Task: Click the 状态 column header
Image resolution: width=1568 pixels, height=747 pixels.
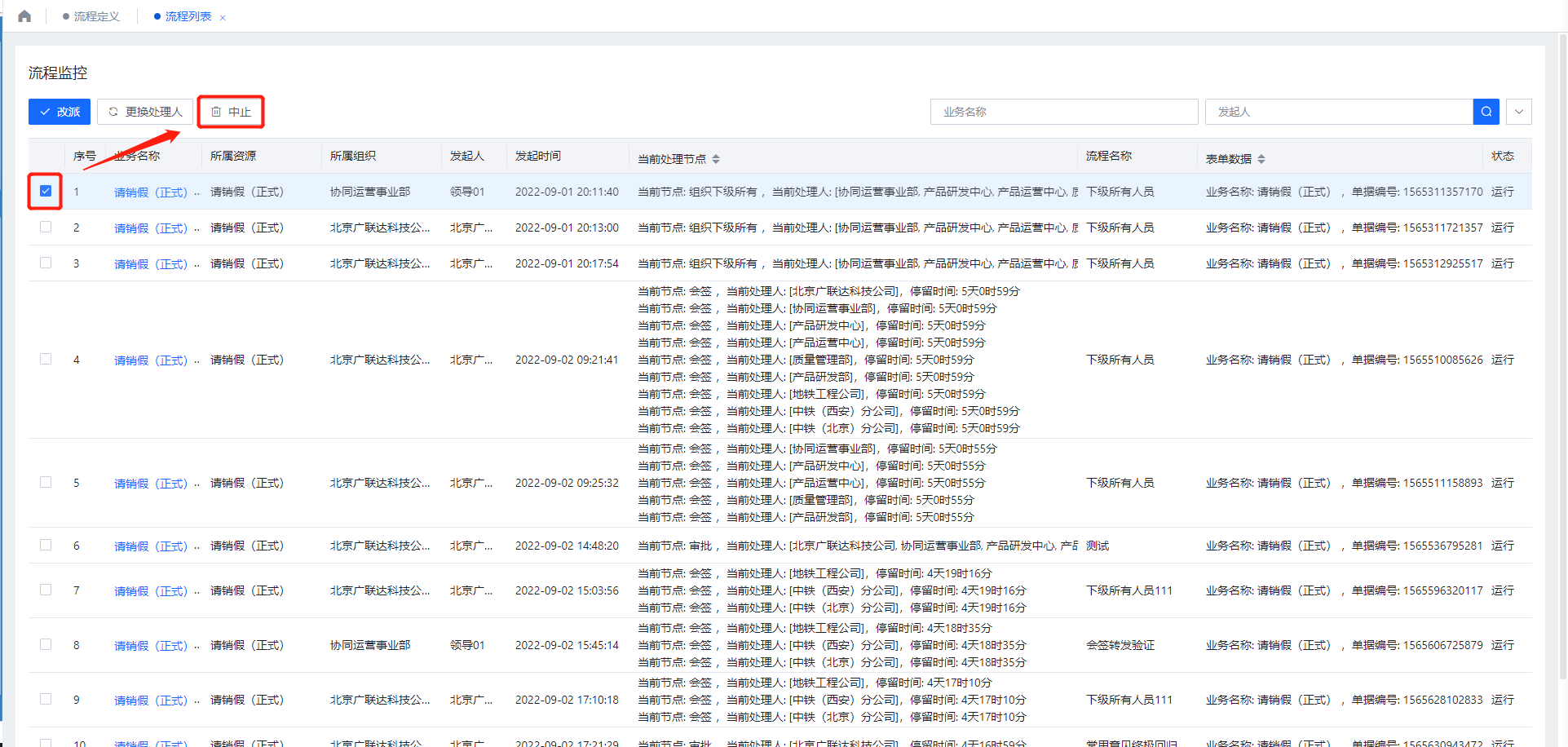Action: pos(1503,156)
